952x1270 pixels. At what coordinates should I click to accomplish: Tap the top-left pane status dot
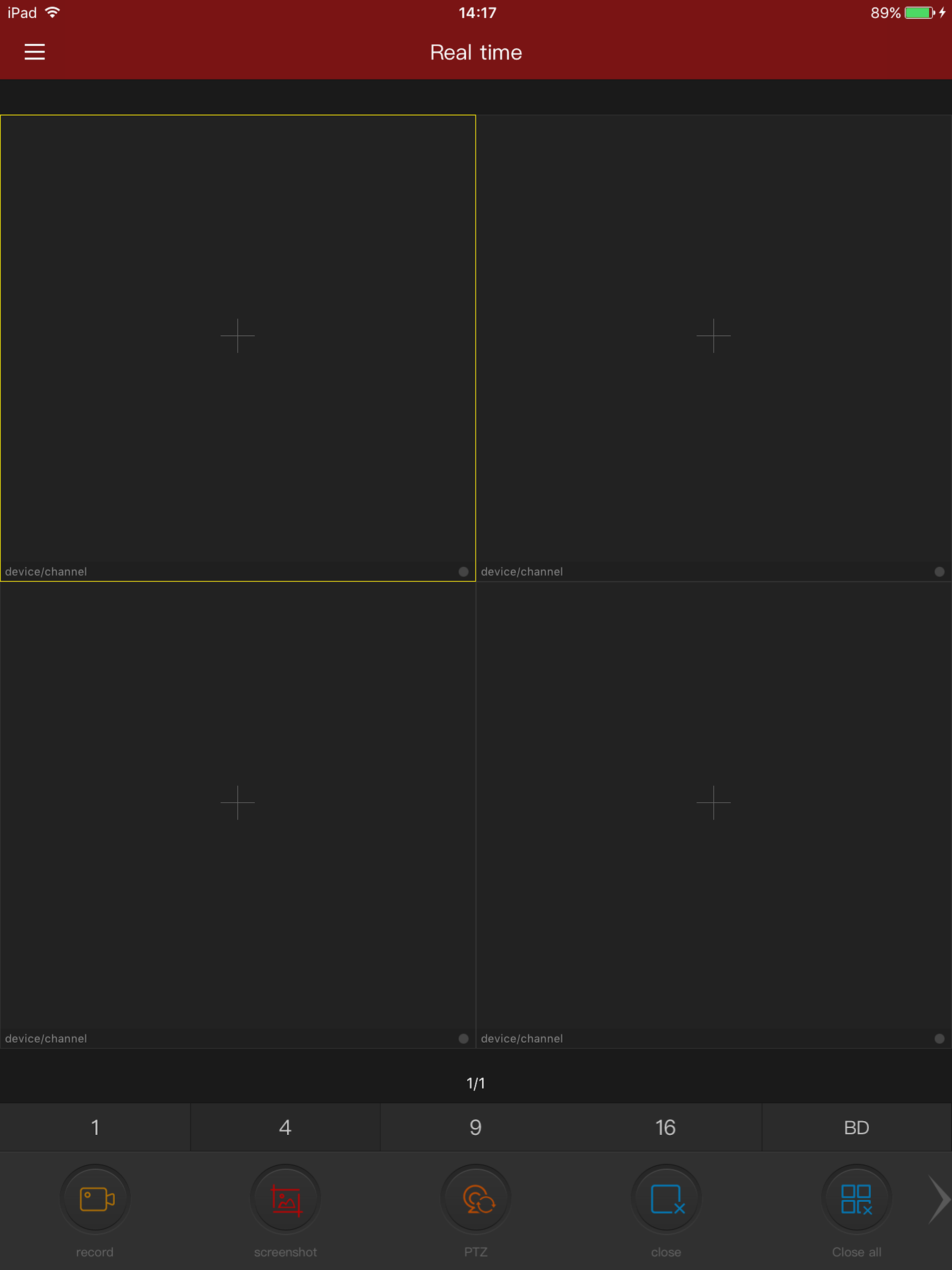pos(463,571)
